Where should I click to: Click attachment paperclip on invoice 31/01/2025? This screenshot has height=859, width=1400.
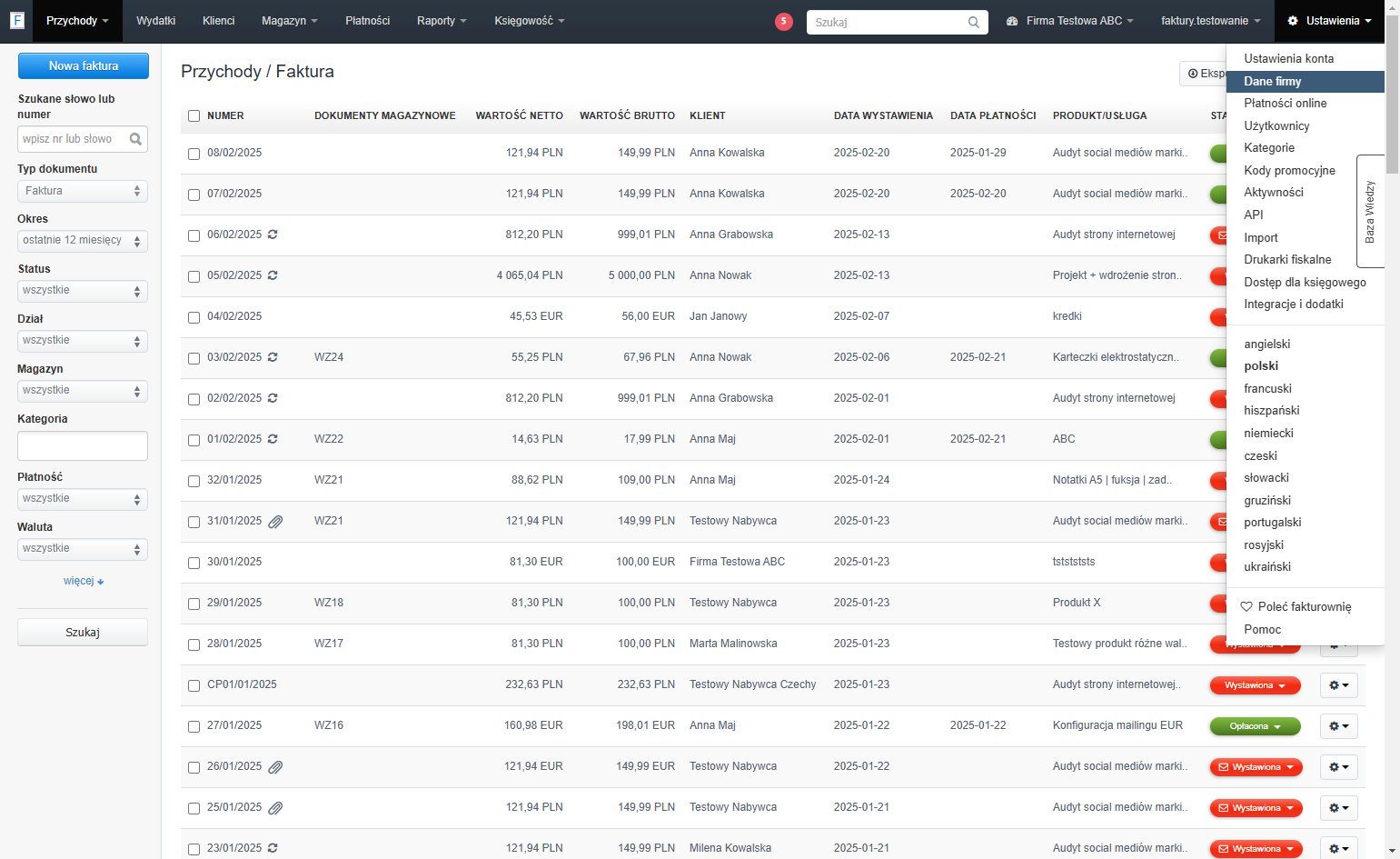click(x=275, y=522)
